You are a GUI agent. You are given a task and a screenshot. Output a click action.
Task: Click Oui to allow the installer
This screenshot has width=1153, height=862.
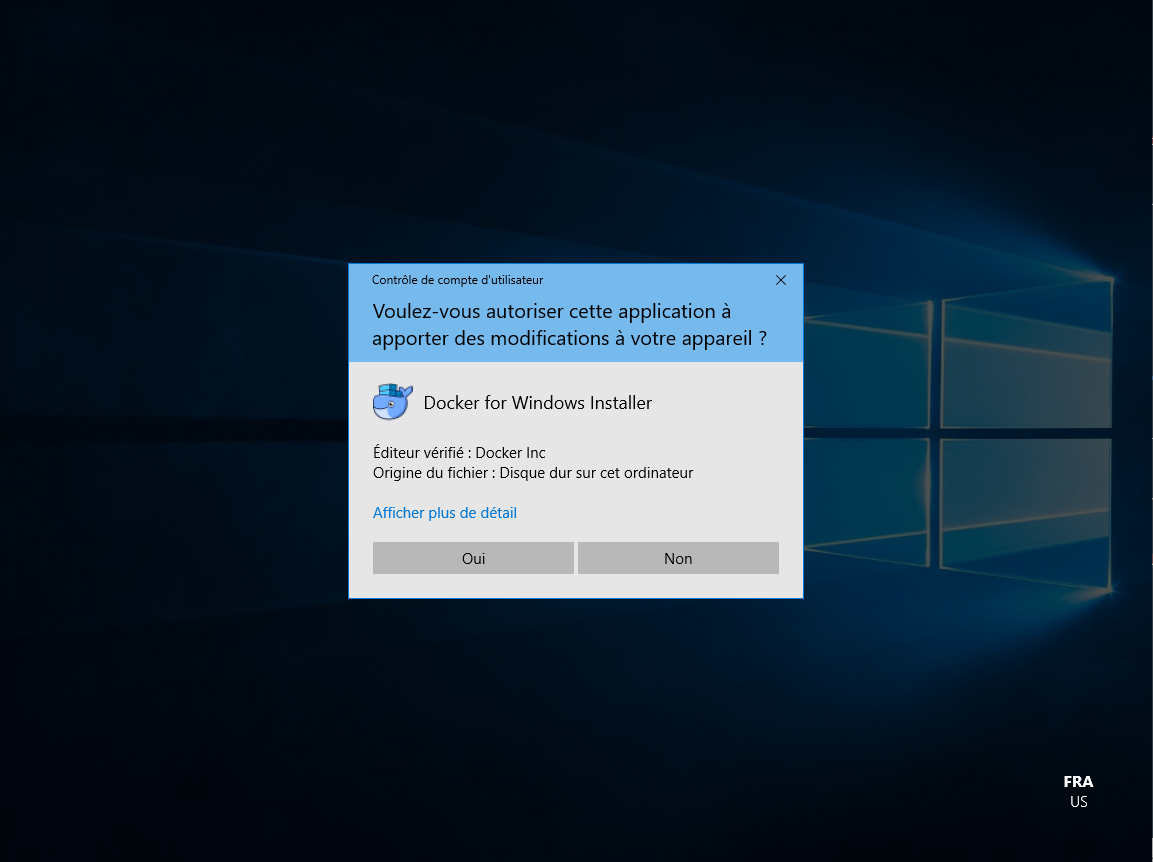(473, 558)
